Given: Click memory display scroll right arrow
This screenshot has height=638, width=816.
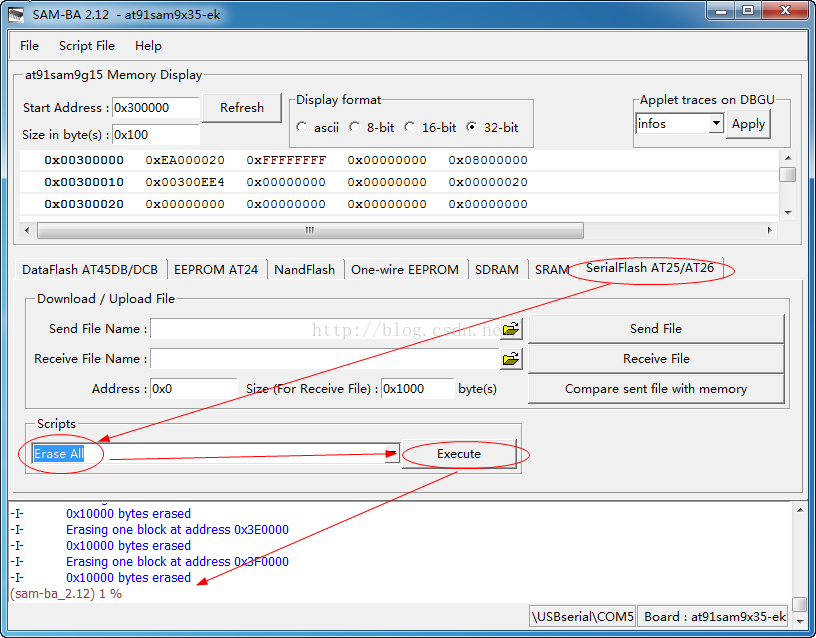Looking at the screenshot, I should (x=770, y=230).
